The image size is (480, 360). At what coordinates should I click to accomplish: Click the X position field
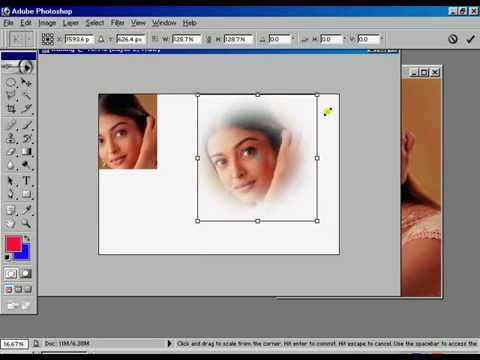click(x=78, y=39)
